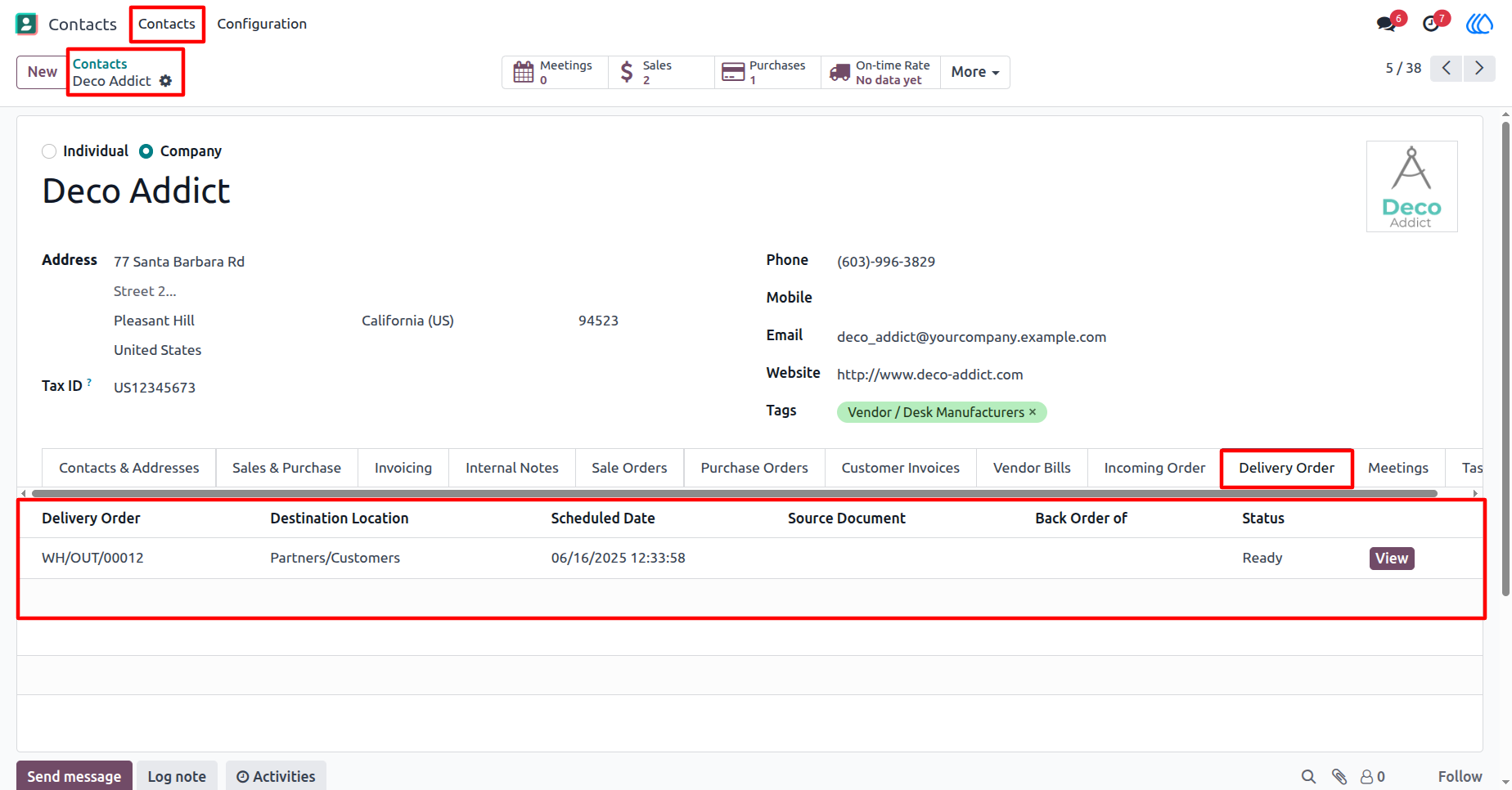Click the tabs horizontal scrollbar
The image size is (1512, 790).
(734, 493)
